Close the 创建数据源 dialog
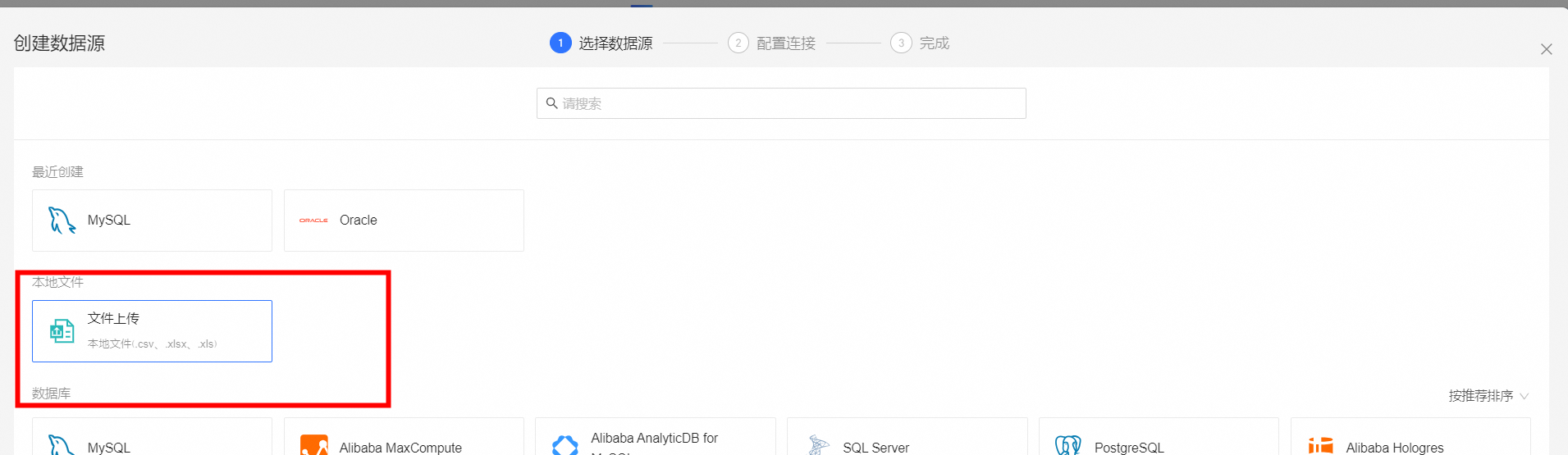The image size is (1568, 455). coord(1546,49)
